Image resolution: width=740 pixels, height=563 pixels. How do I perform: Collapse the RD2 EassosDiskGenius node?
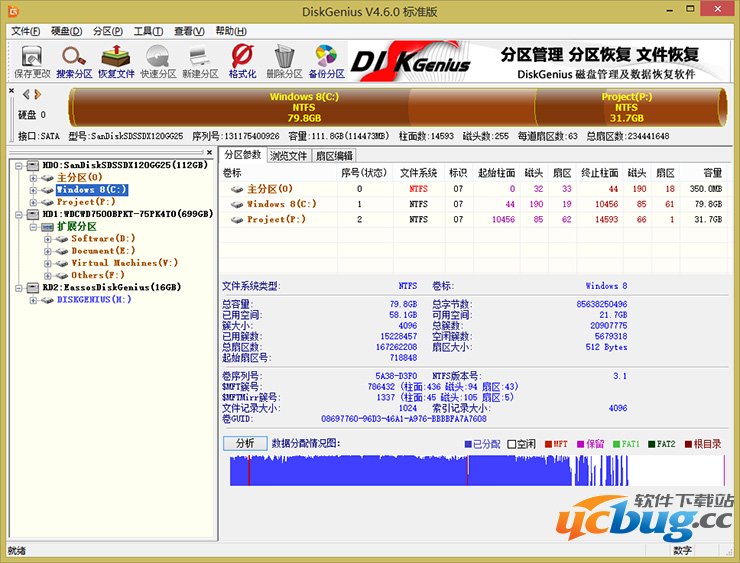point(19,288)
